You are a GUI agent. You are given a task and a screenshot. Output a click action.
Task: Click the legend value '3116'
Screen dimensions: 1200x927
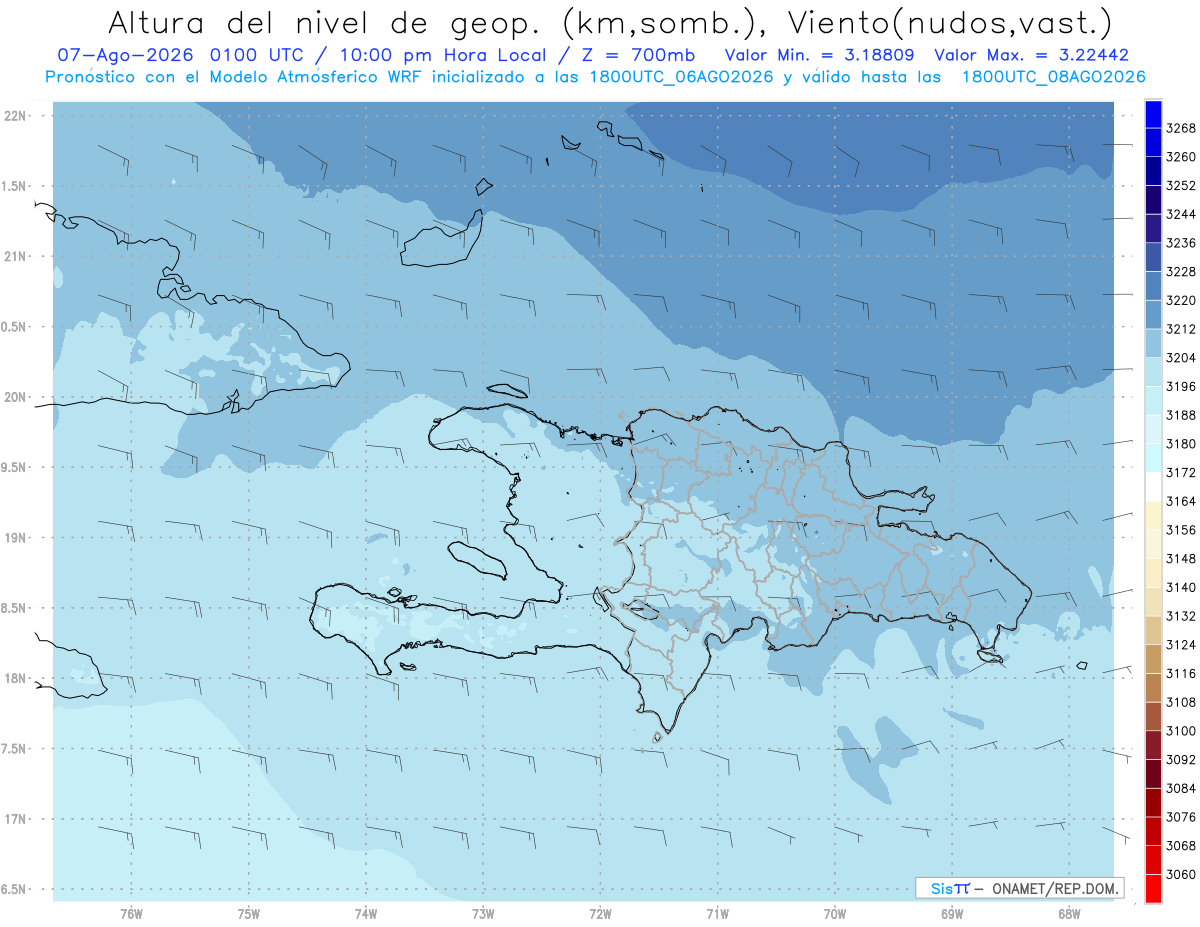(1181, 673)
